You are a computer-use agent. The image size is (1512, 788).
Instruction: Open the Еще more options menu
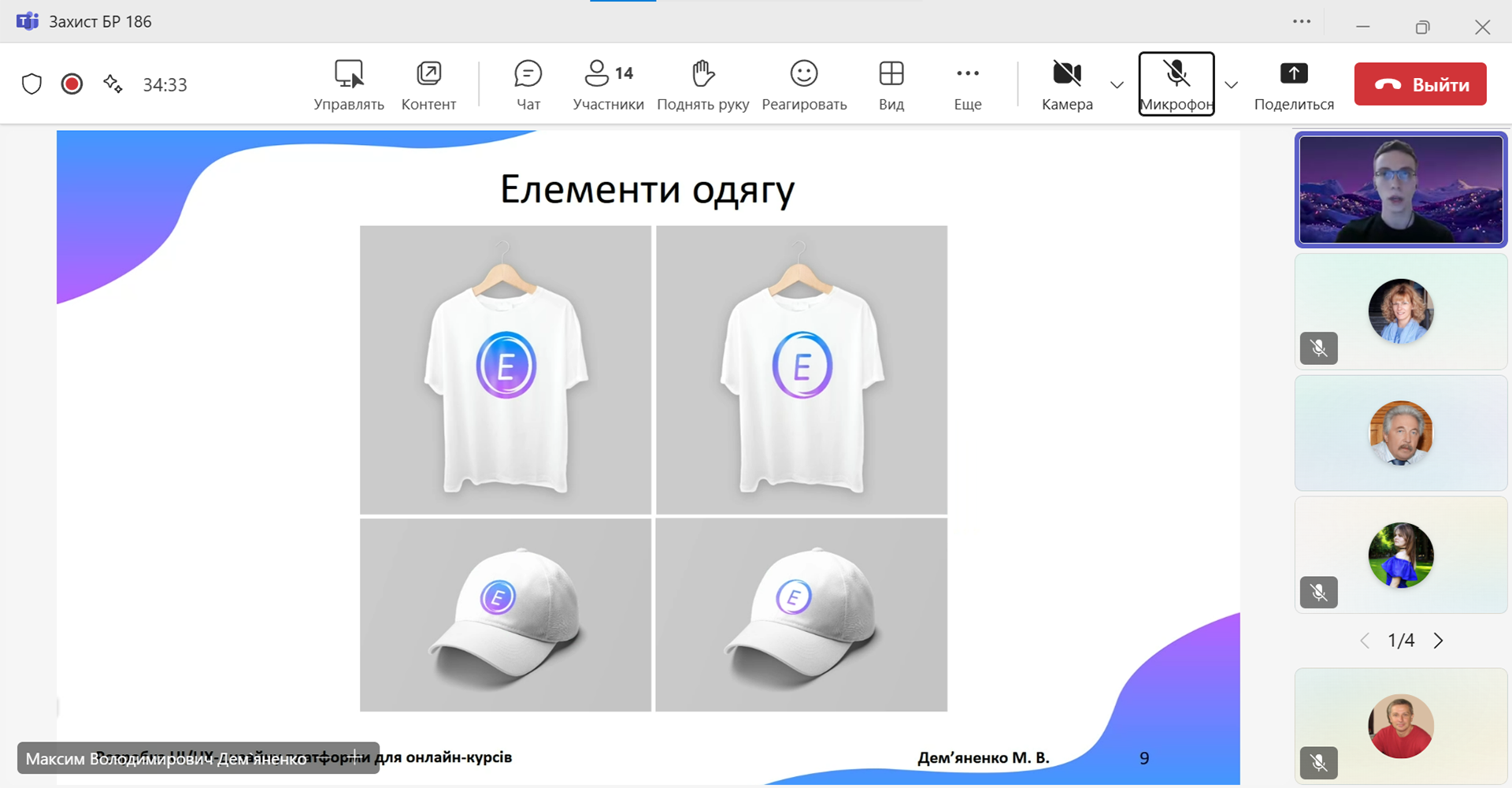coord(967,84)
